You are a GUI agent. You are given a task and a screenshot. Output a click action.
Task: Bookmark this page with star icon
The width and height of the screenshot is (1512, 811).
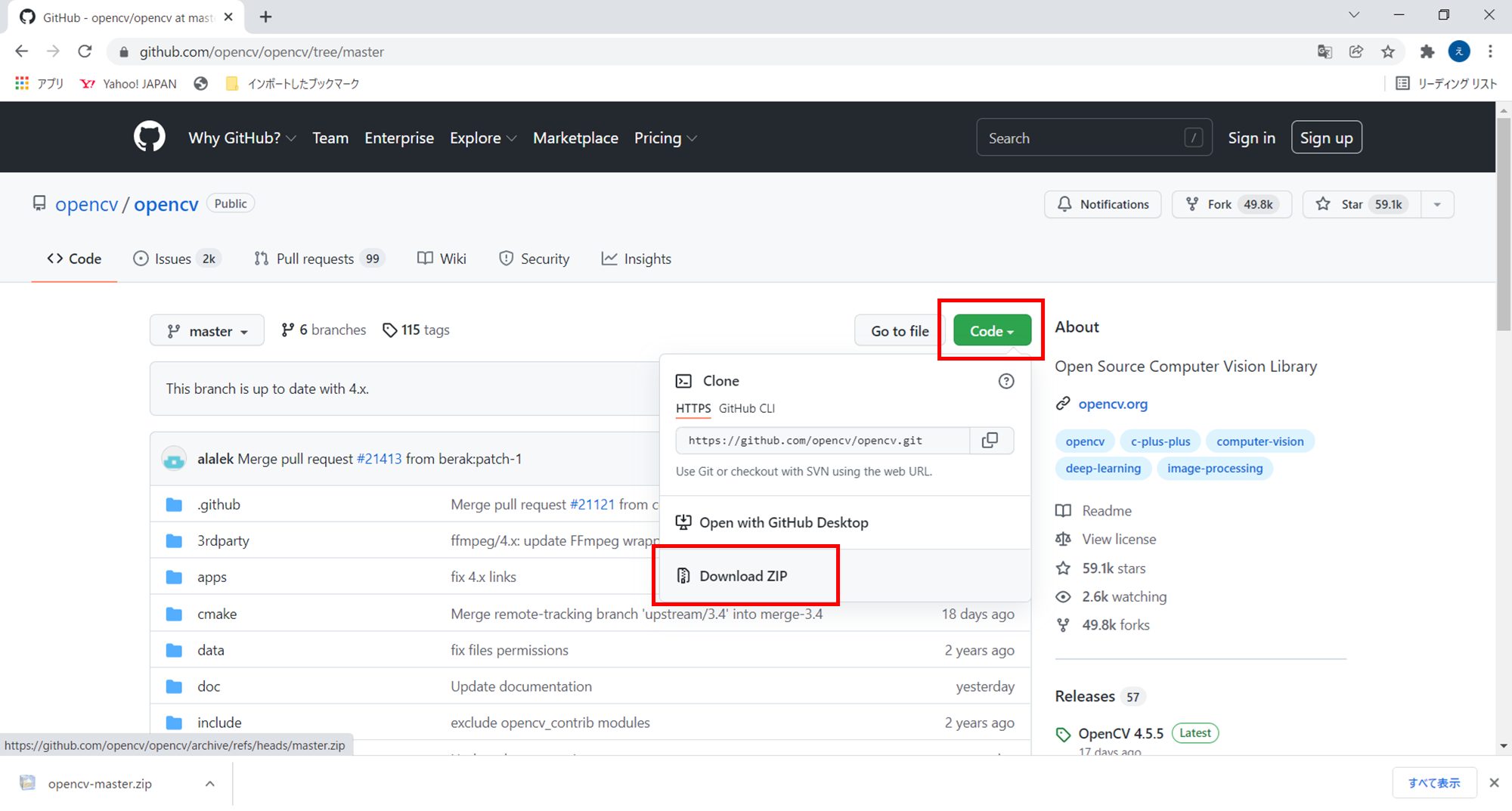coord(1388,51)
